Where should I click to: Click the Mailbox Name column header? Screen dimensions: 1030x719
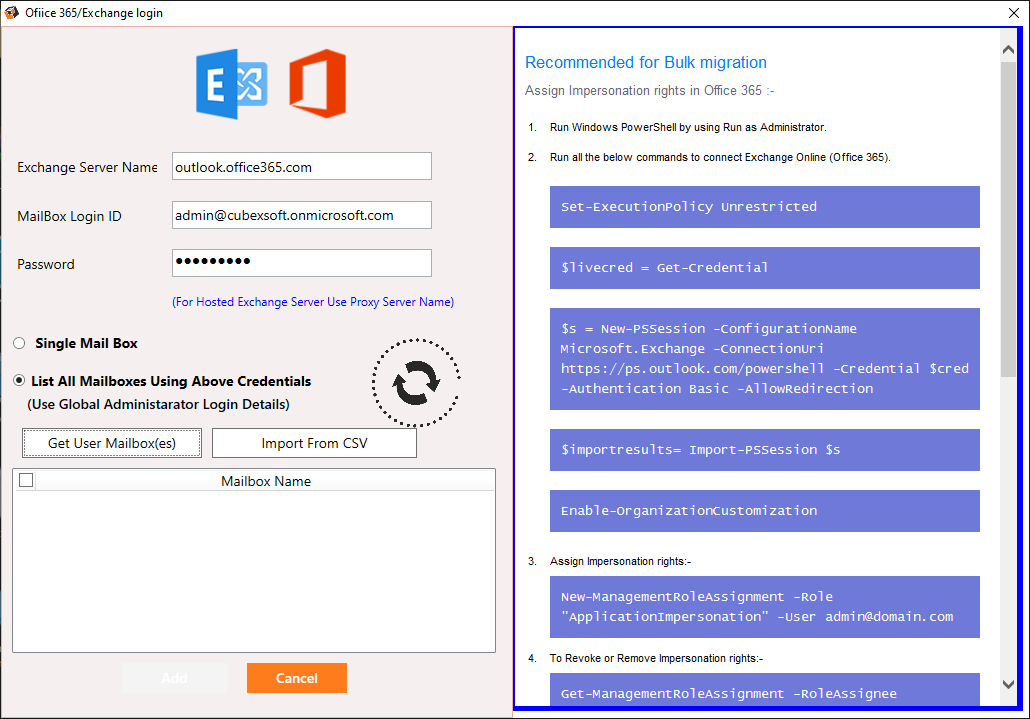(266, 481)
